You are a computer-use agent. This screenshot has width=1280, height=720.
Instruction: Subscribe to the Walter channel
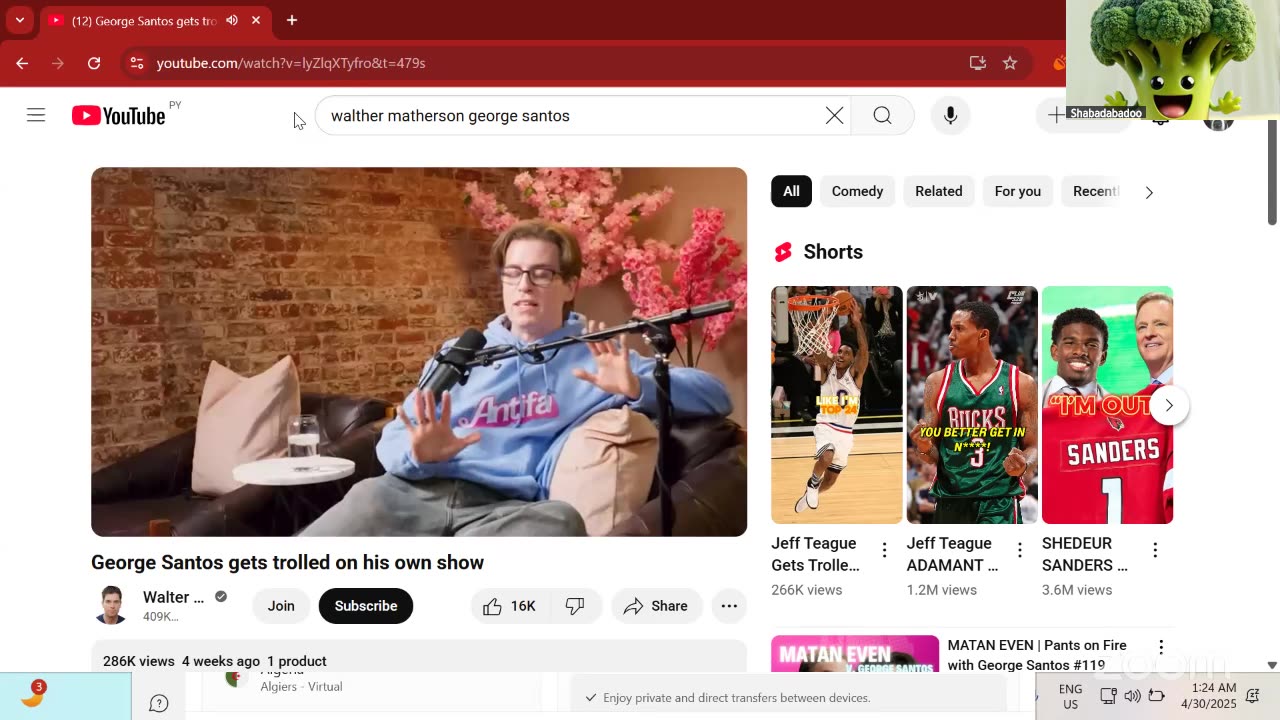pyautogui.click(x=366, y=606)
